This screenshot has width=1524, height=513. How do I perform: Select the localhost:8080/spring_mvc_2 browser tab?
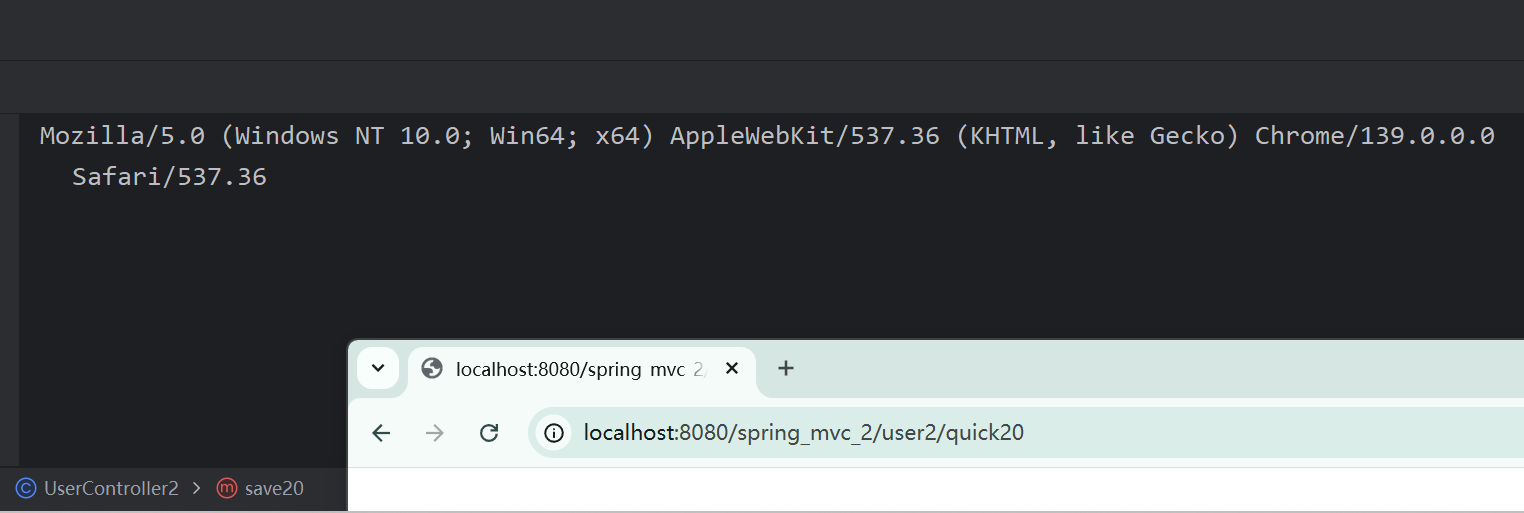tap(582, 369)
